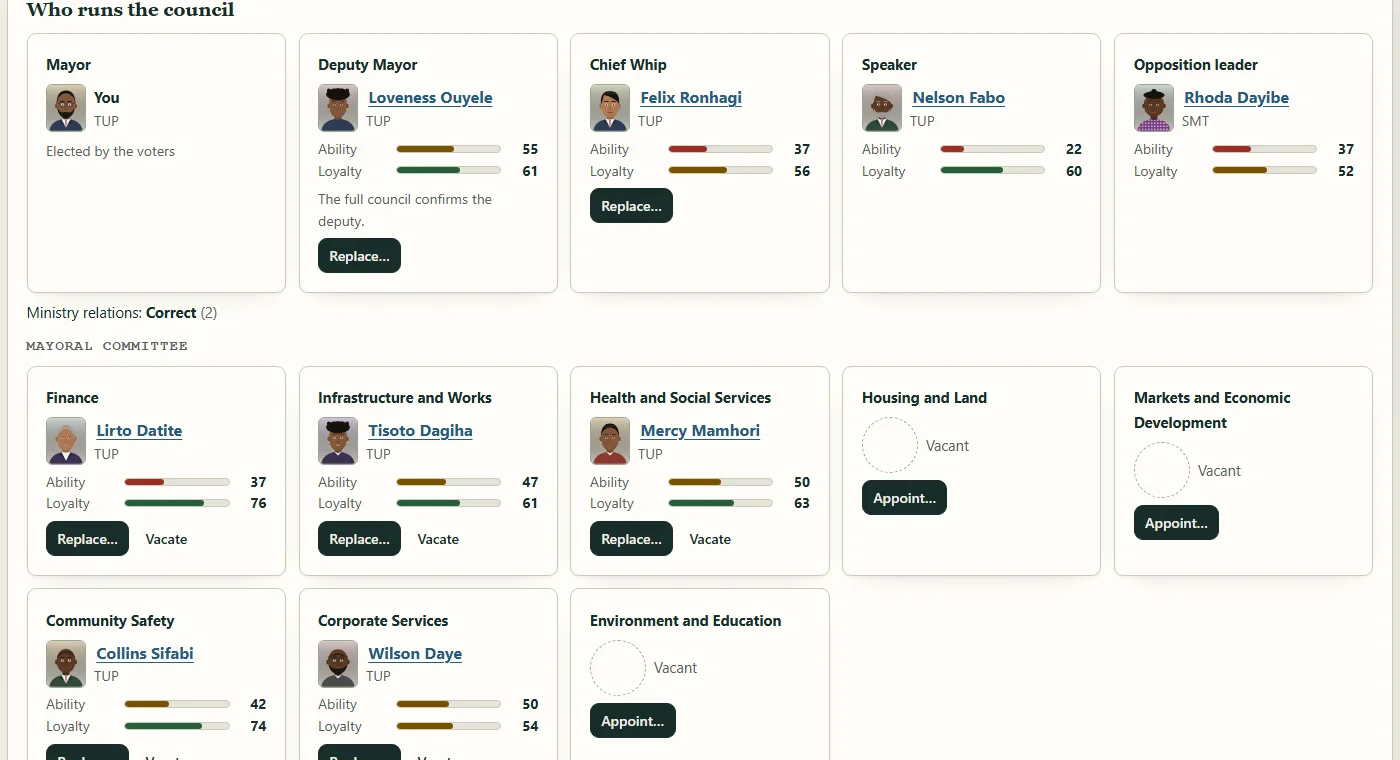Replace the Deputy Mayor

tap(359, 255)
